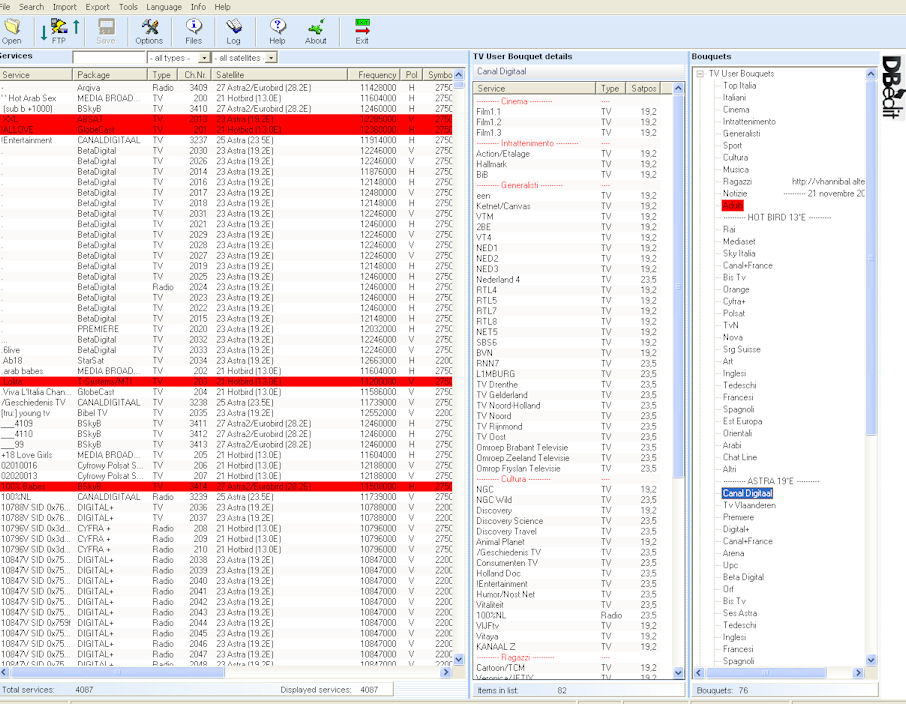
Task: Open the Tools menu
Action: point(128,7)
